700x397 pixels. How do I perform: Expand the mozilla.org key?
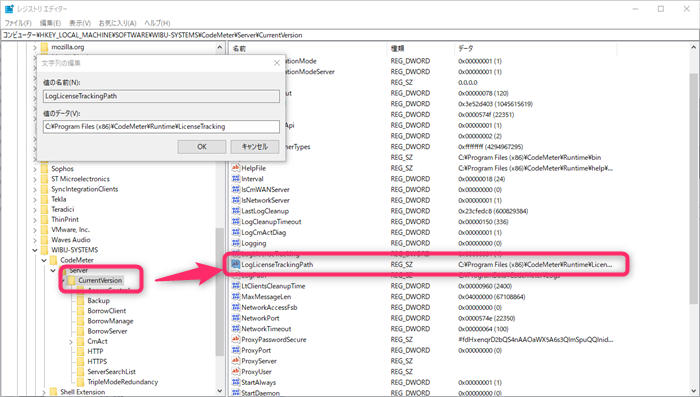click(35, 47)
